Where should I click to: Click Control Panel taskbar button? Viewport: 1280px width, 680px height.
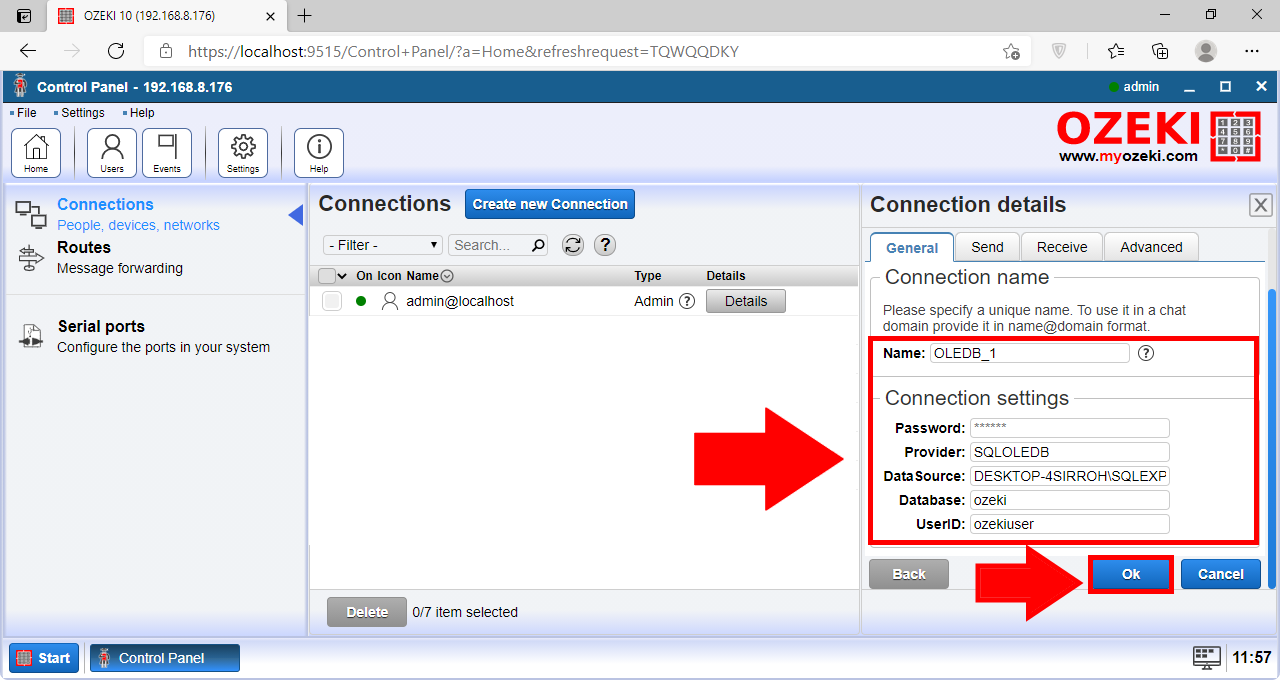[x=165, y=658]
